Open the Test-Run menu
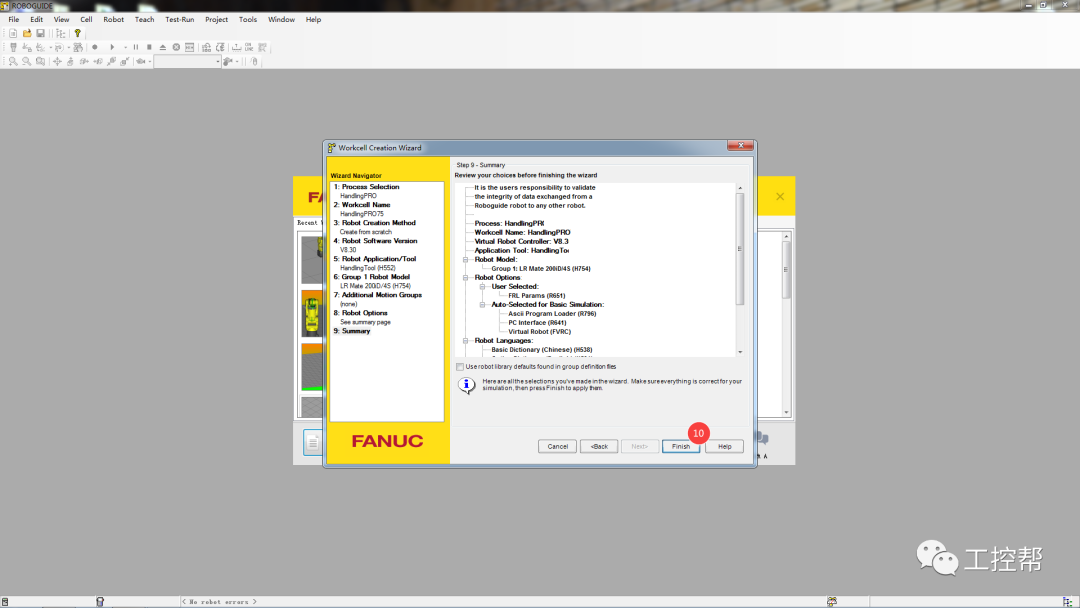The width and height of the screenshot is (1080, 608). coord(180,19)
